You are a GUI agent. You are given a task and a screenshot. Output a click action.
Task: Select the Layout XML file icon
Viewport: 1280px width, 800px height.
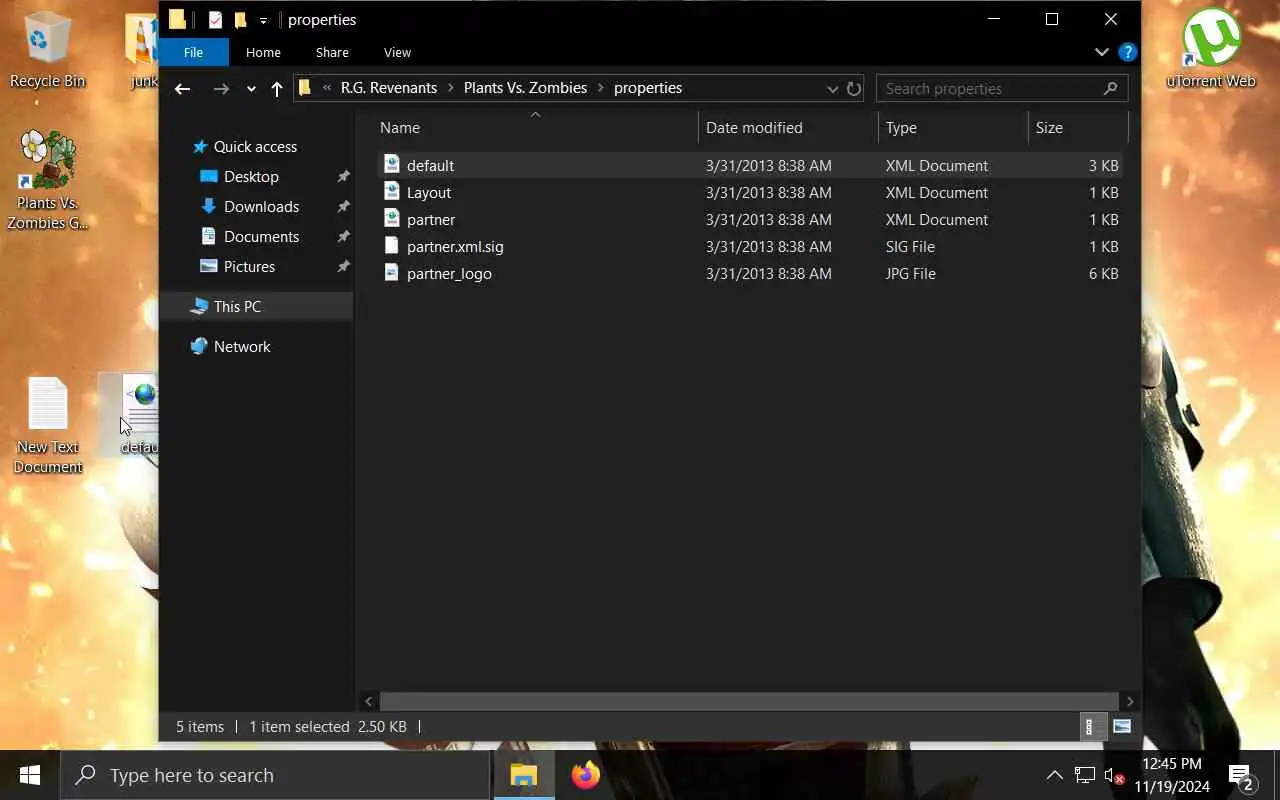point(391,191)
